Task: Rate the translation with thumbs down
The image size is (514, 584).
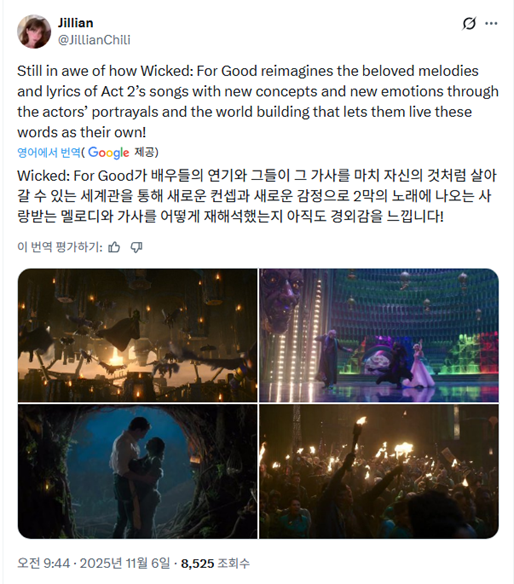Action: 136,247
